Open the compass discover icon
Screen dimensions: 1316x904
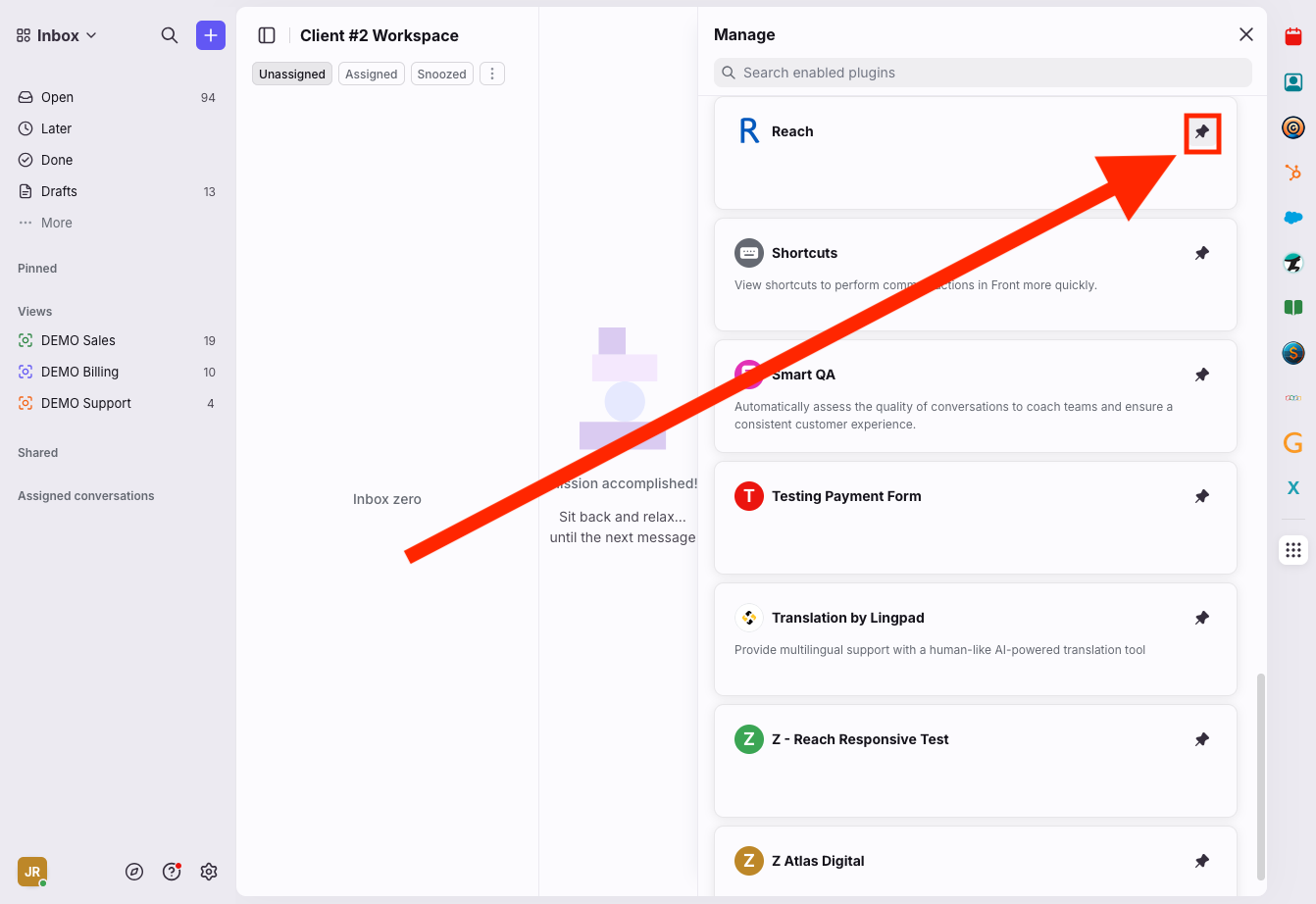[134, 872]
